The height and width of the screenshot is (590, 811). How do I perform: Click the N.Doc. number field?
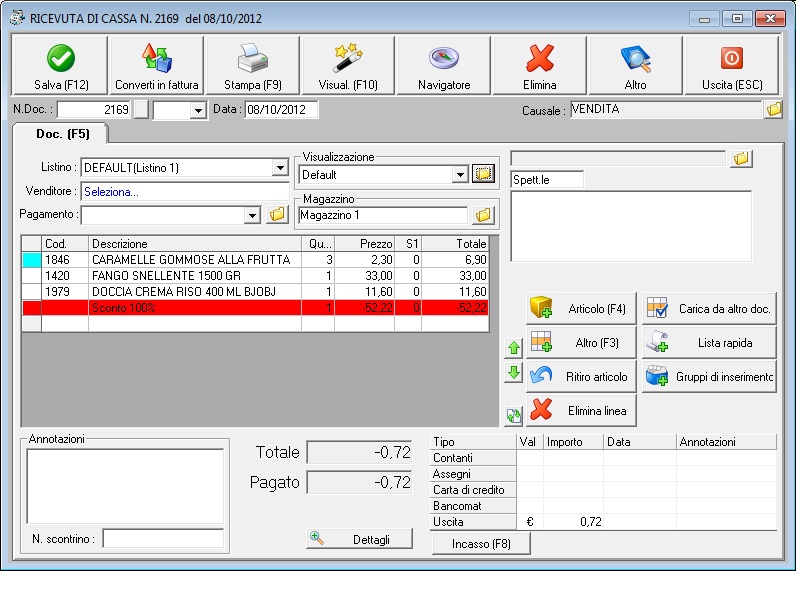tap(94, 110)
